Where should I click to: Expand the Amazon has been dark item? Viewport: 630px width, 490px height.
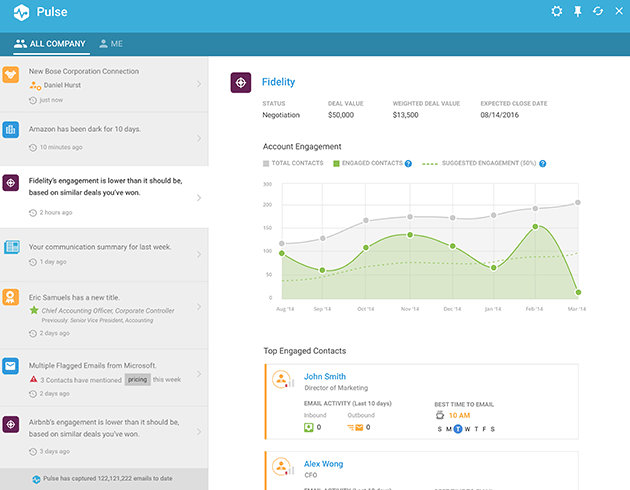coord(198,138)
